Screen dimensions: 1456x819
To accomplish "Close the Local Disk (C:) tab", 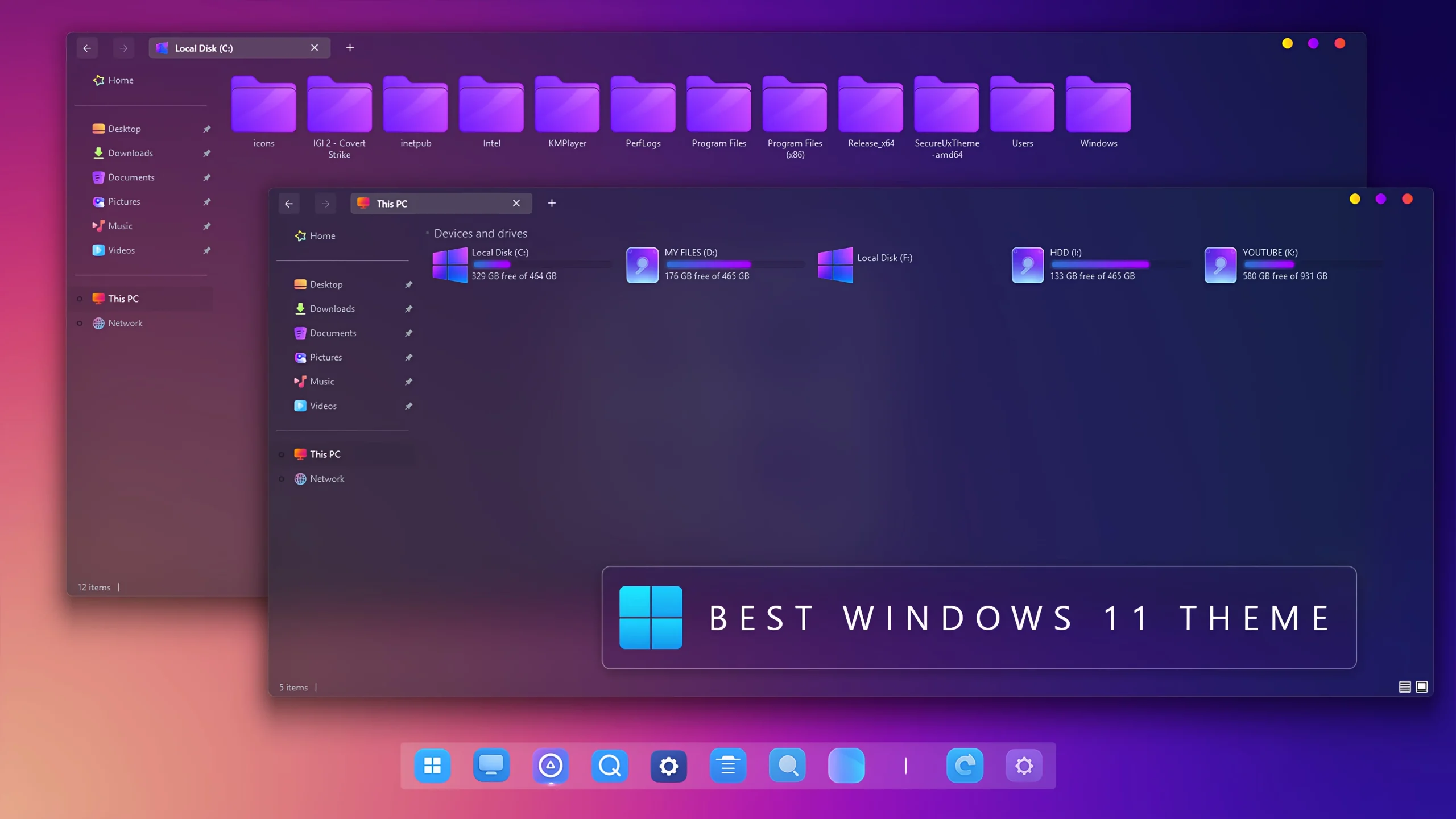I will click(315, 48).
